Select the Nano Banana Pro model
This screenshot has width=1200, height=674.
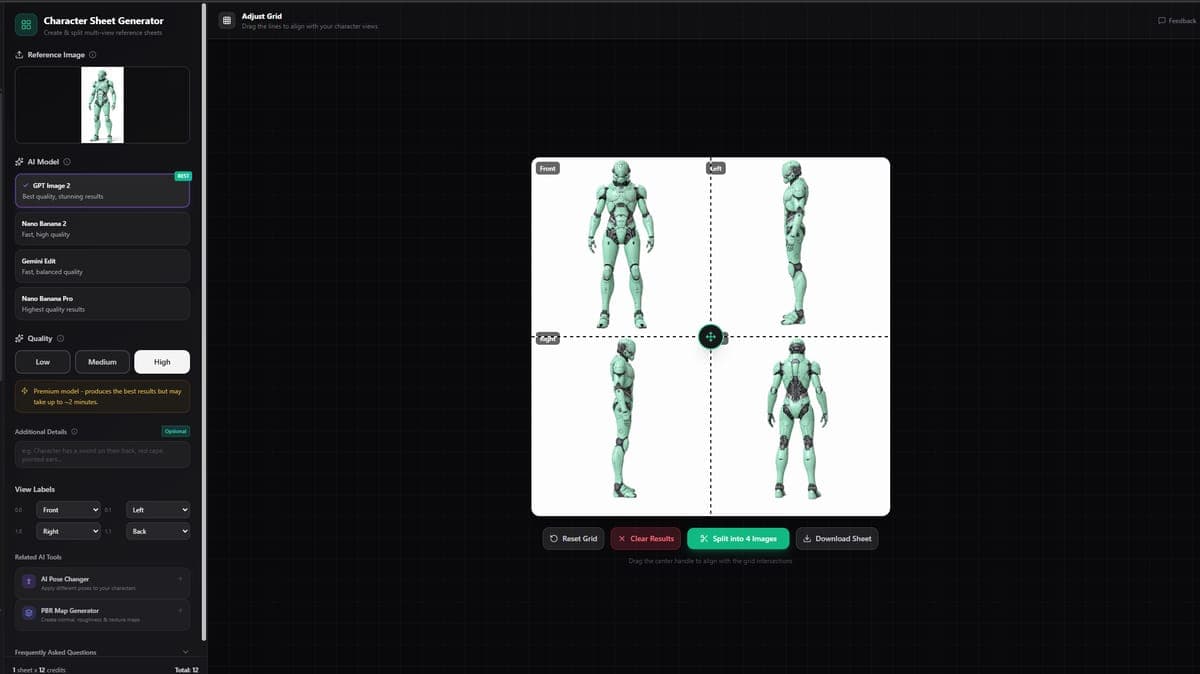[x=102, y=304]
